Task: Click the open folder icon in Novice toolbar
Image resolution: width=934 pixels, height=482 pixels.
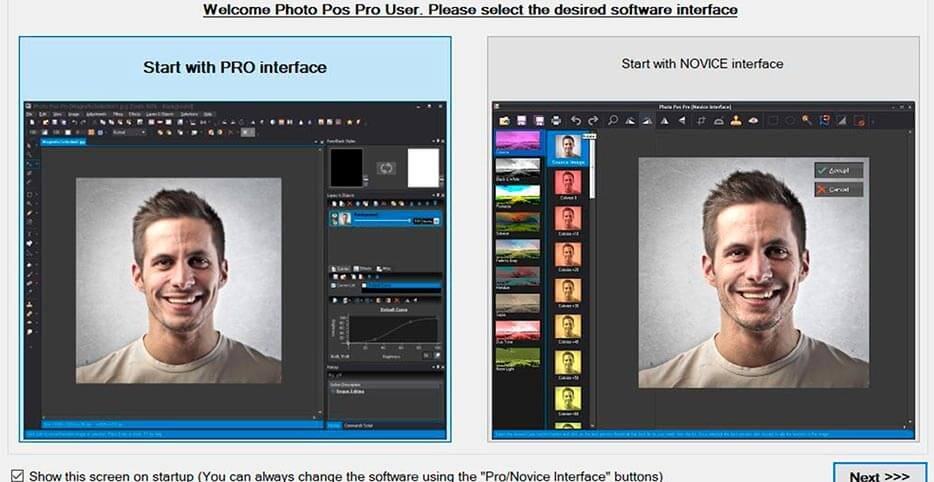Action: 502,120
